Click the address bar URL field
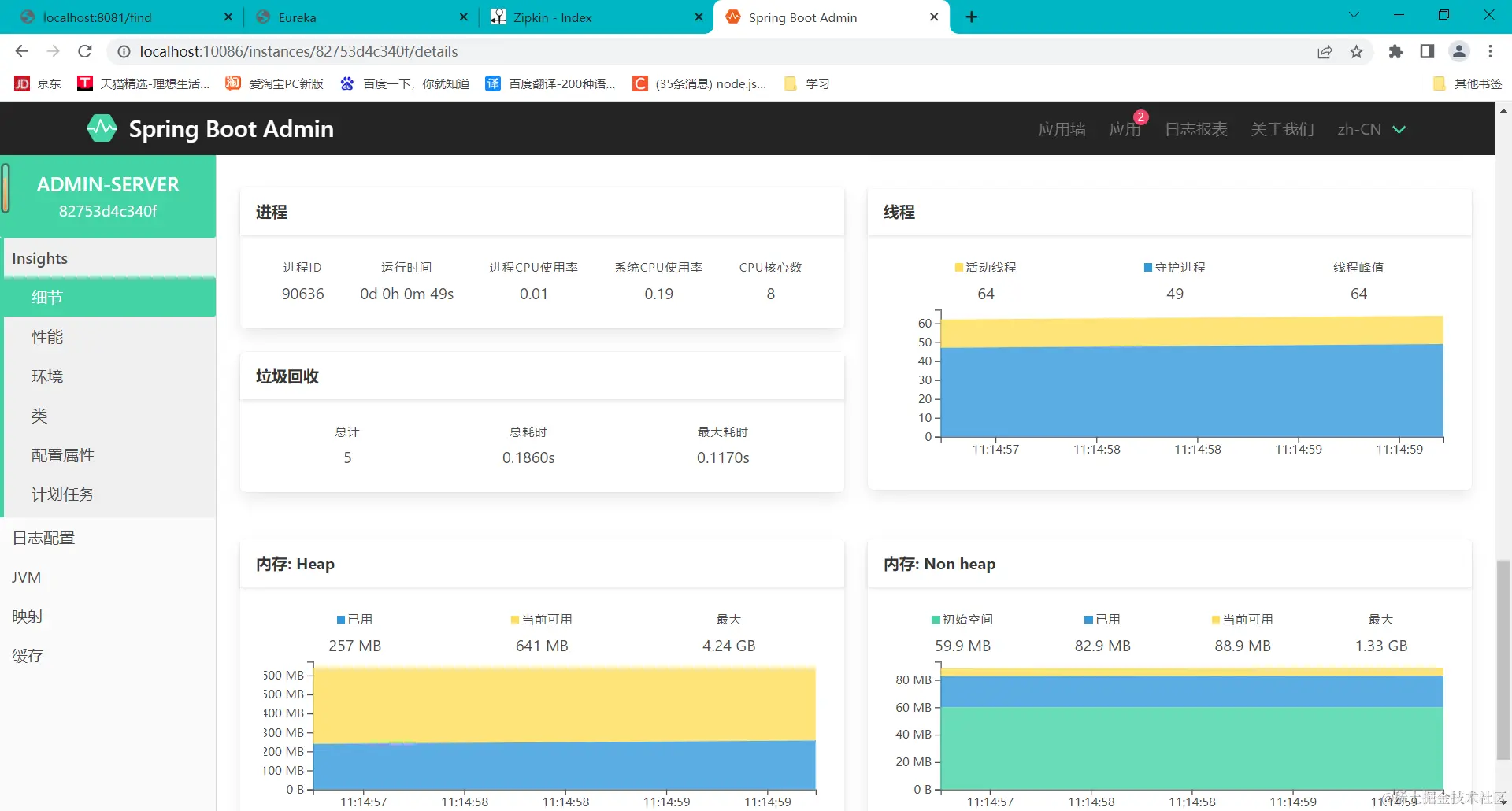 click(709, 51)
